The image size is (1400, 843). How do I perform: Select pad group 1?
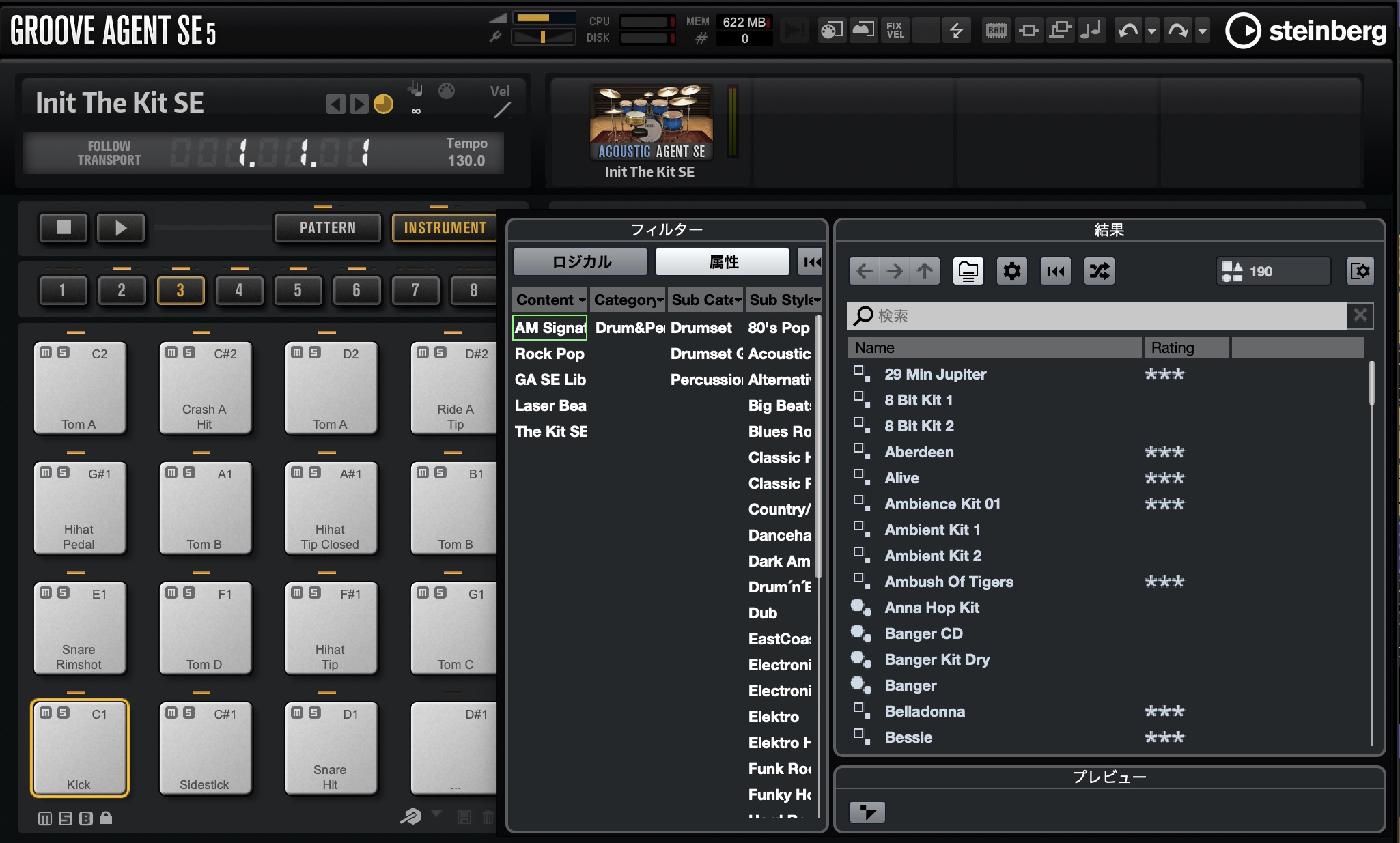tap(63, 290)
